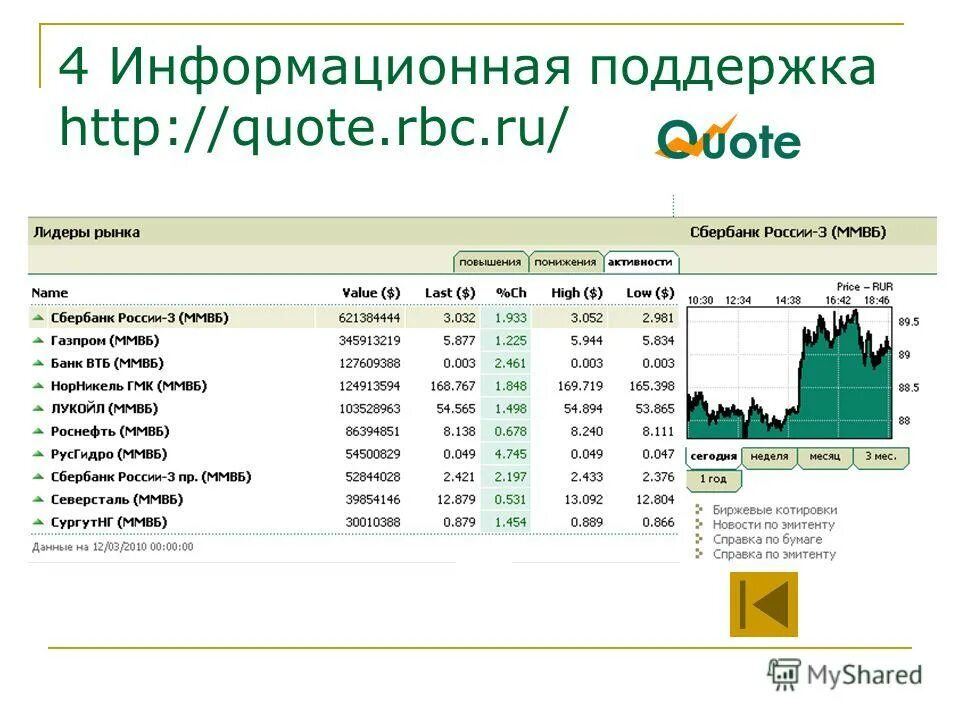
Task: Click green up arrow beside РусГидро (ММВБ)
Action: 38,453
